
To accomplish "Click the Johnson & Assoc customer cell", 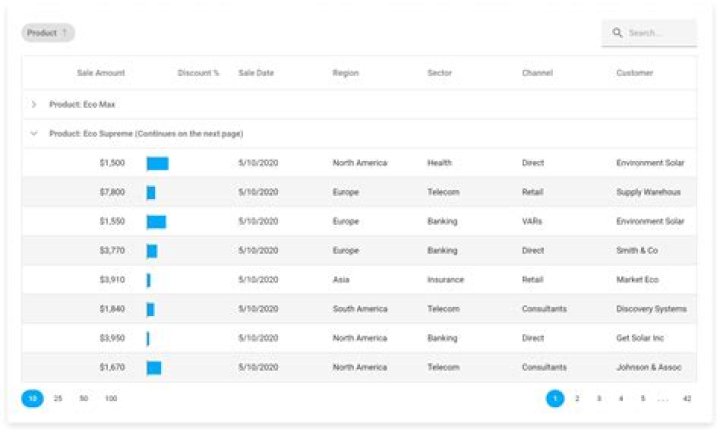I will 649,367.
